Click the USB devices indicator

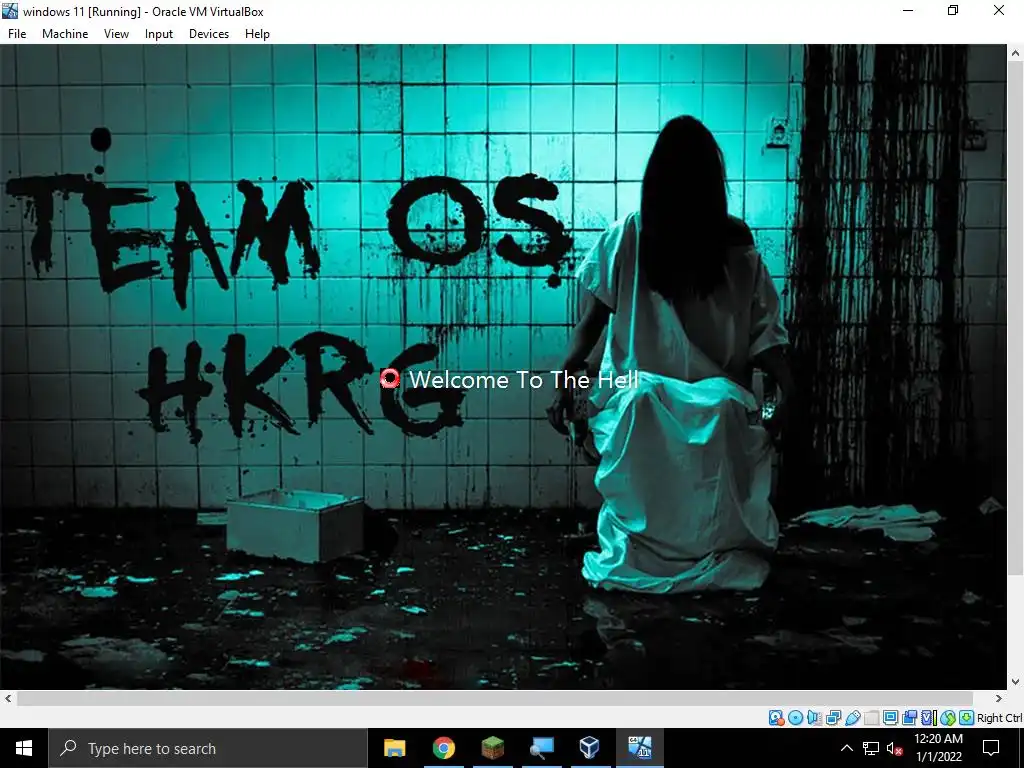853,718
